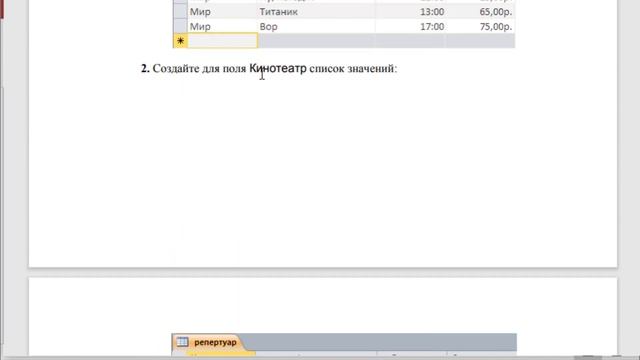The width and height of the screenshot is (640, 360).
Task: Select the 'Титаник' film cell
Action: click(316, 12)
